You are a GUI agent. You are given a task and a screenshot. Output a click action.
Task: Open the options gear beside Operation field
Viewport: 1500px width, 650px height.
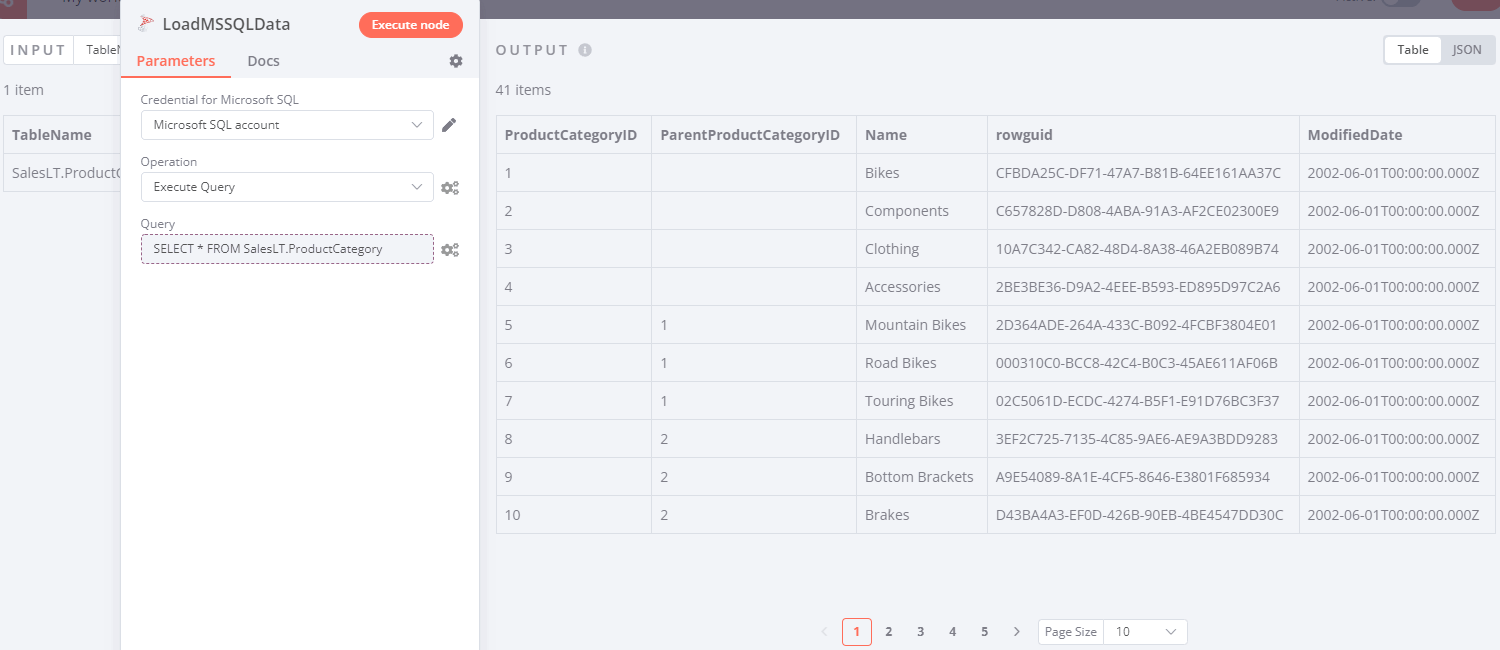pyautogui.click(x=450, y=187)
